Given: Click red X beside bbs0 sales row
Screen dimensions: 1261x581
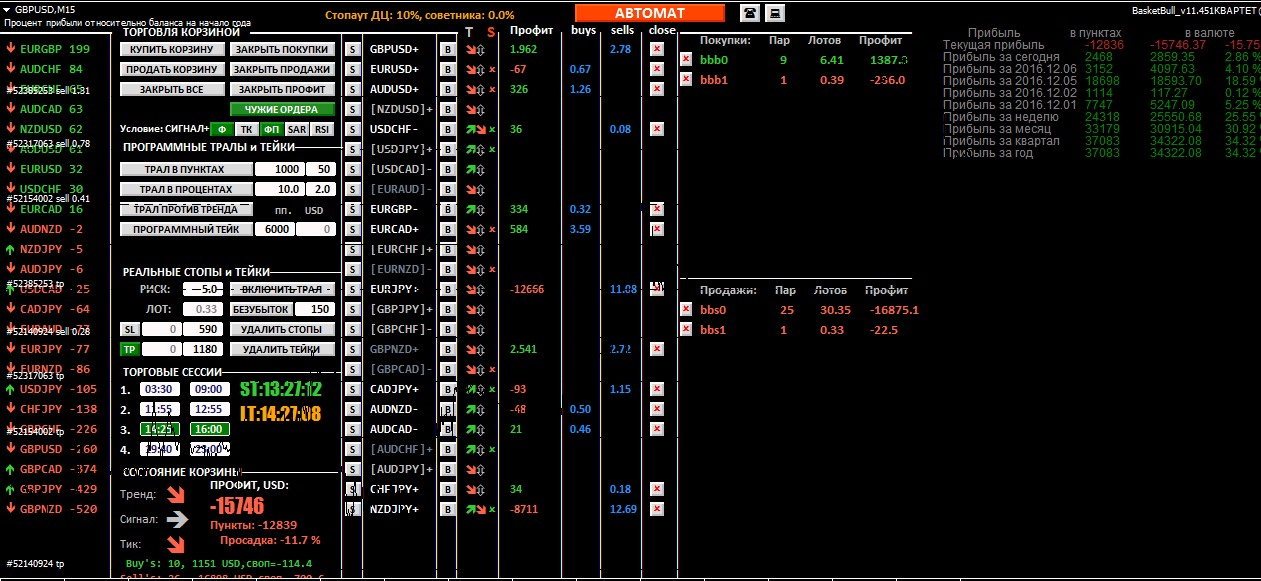Looking at the screenshot, I should click(686, 309).
